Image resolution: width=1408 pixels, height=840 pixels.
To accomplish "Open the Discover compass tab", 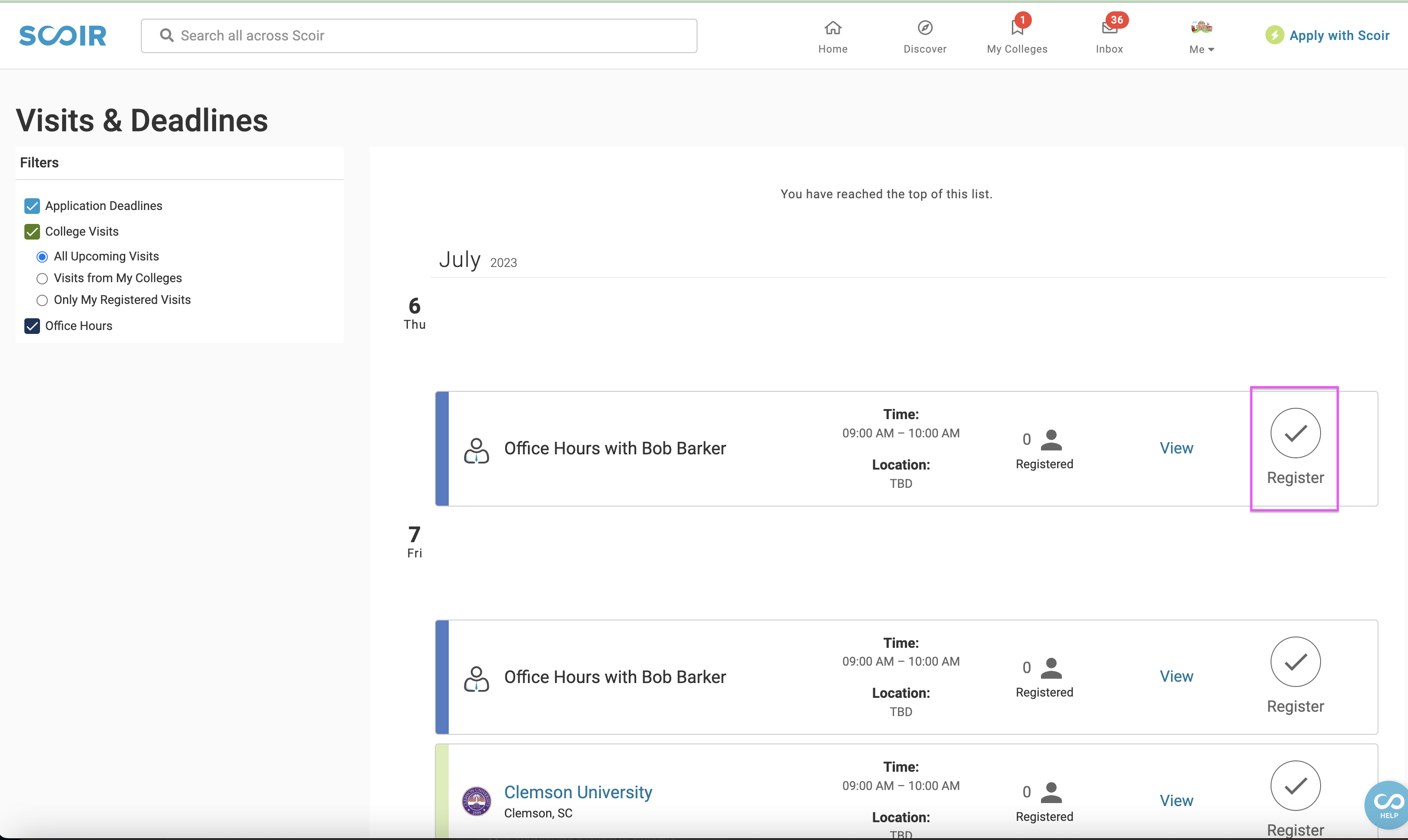I will tap(924, 37).
